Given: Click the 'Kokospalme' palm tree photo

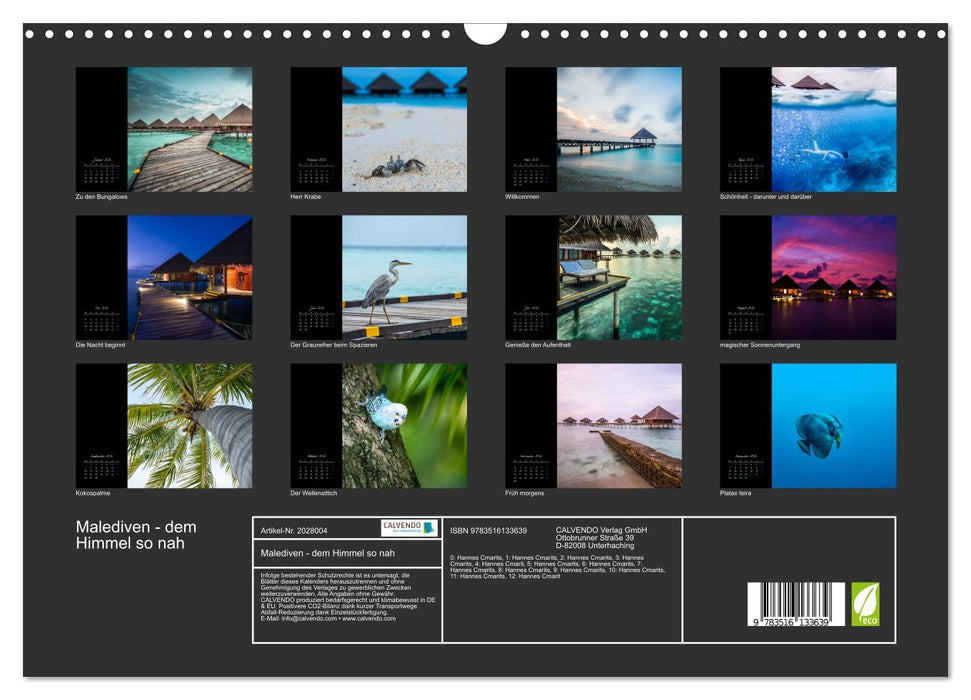Looking at the screenshot, I should (189, 425).
